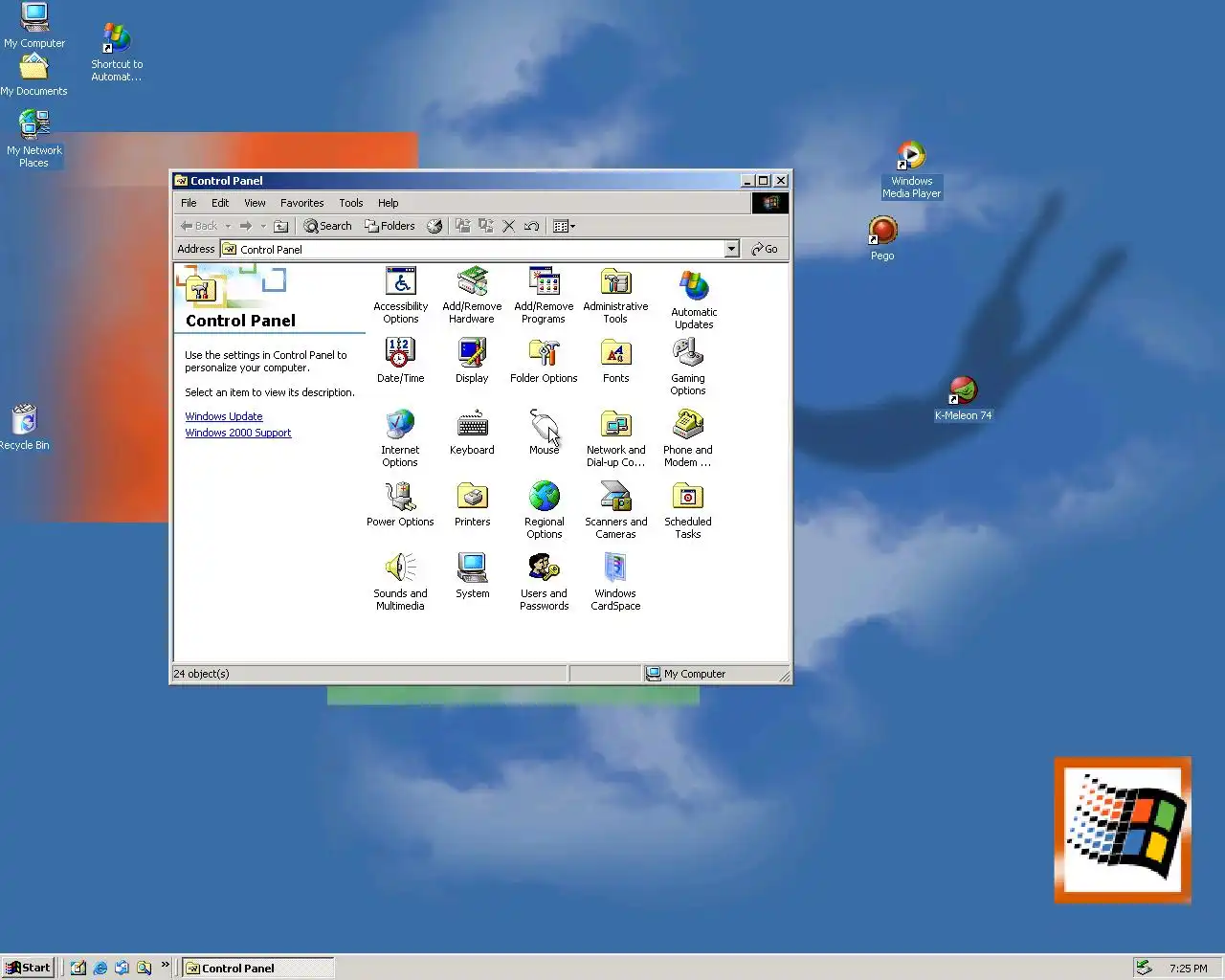The image size is (1225, 980).
Task: Choose the Regional Options icon
Action: tap(544, 497)
